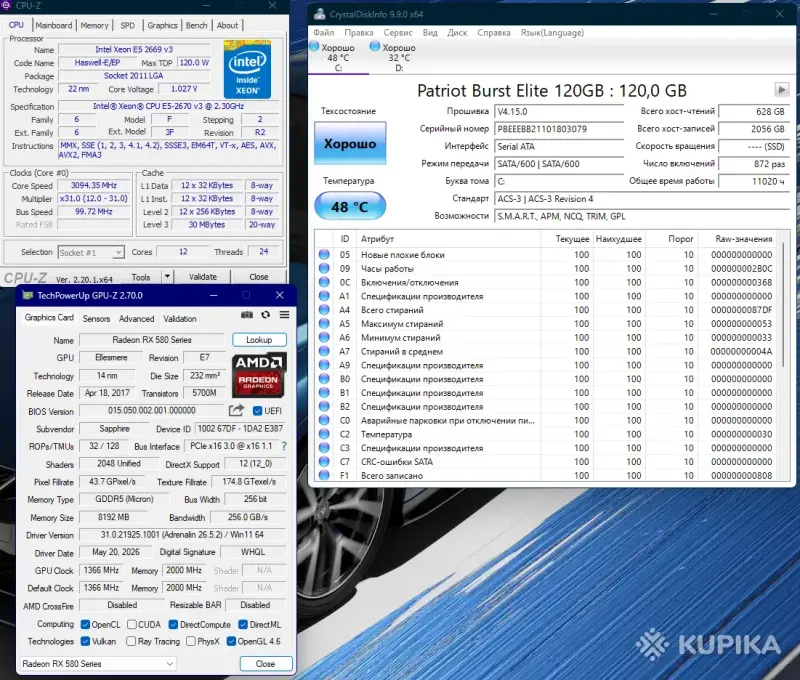Open the GPU-Z Advanced tab

click(136, 318)
